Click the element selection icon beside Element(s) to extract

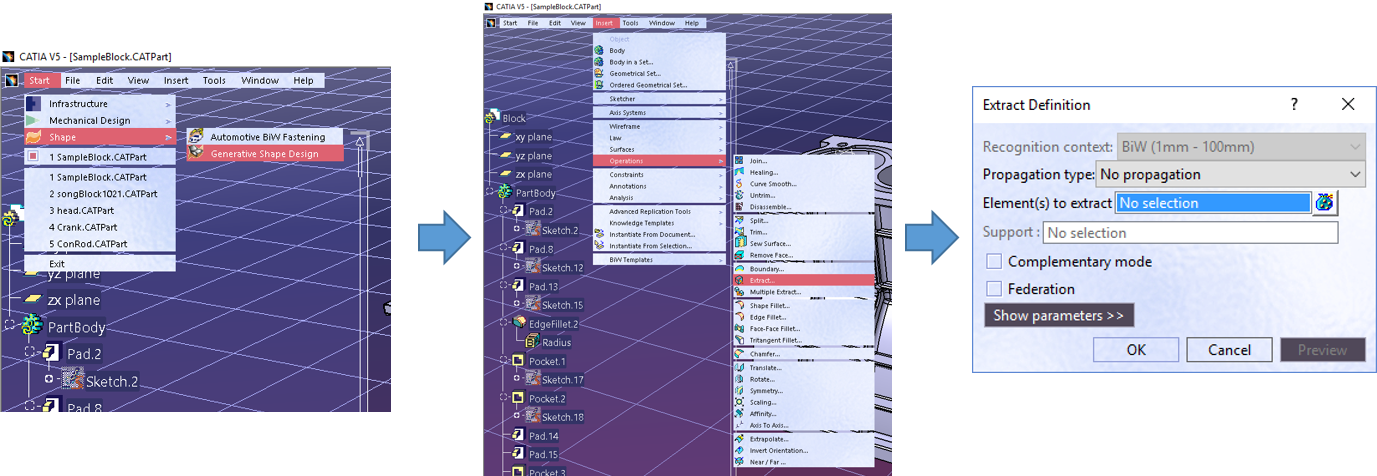point(1325,203)
